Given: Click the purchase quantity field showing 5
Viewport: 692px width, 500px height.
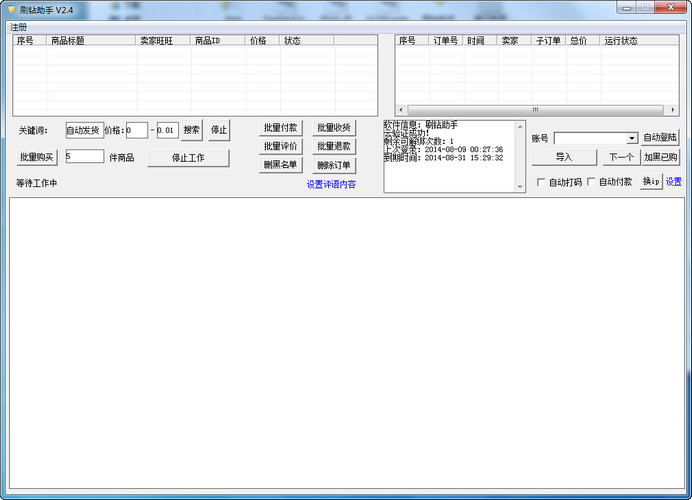Looking at the screenshot, I should click(84, 156).
